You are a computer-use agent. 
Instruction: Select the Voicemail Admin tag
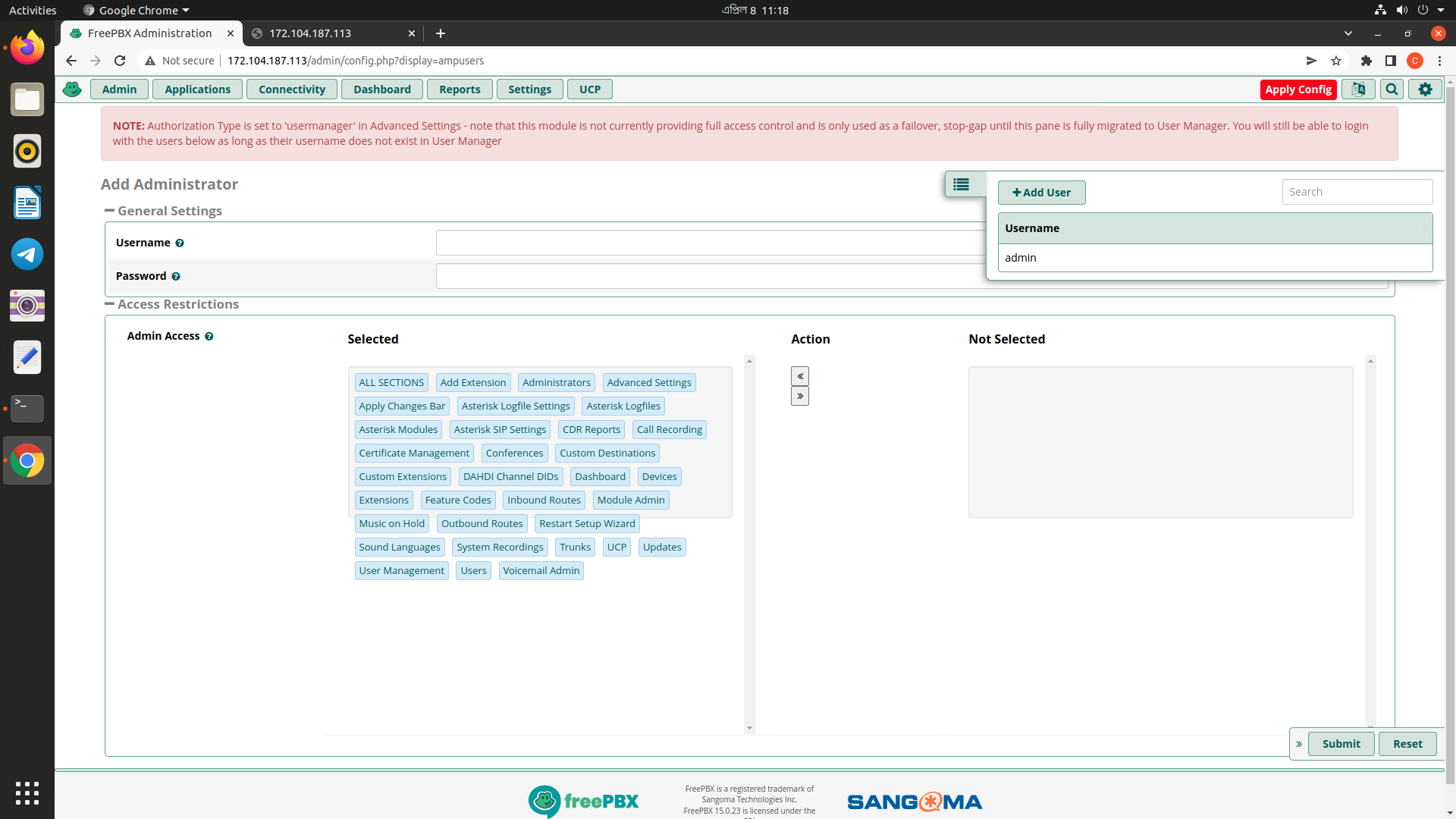click(541, 571)
